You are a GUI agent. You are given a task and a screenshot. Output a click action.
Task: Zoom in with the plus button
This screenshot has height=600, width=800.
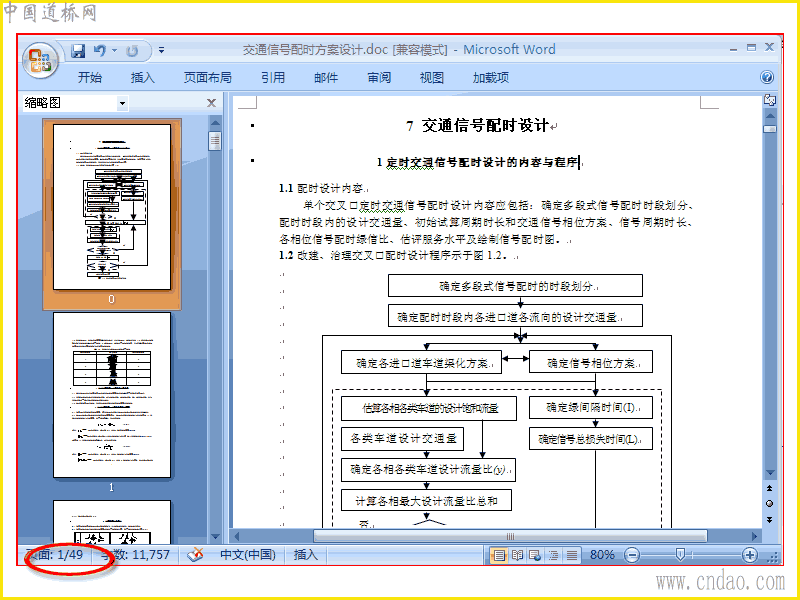pos(749,555)
